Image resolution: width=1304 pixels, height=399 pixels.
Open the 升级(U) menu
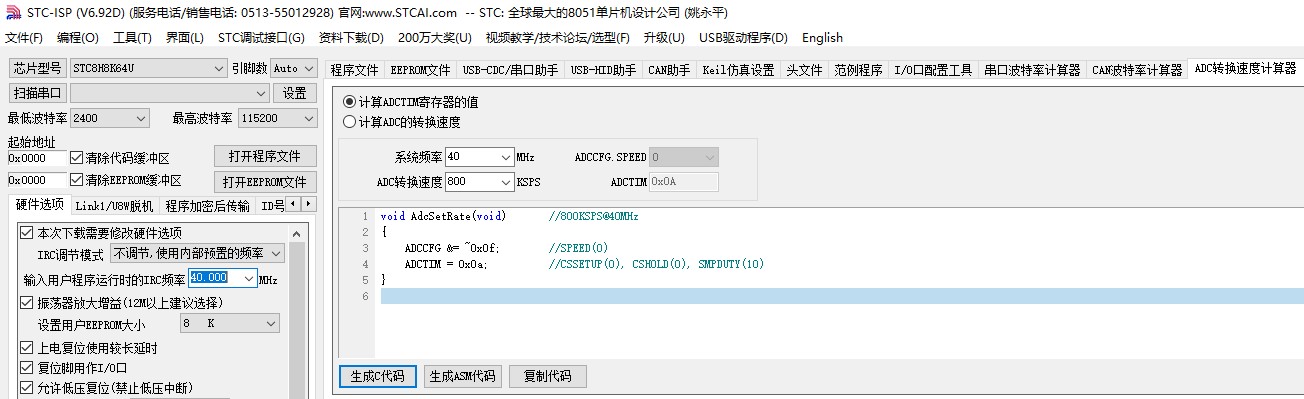pyautogui.click(x=663, y=38)
